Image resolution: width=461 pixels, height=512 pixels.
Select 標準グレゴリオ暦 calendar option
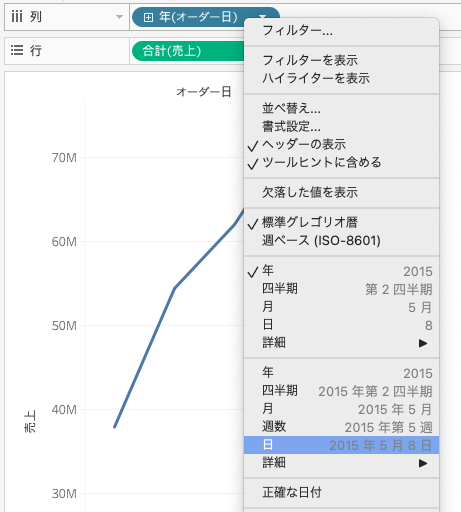341,222
